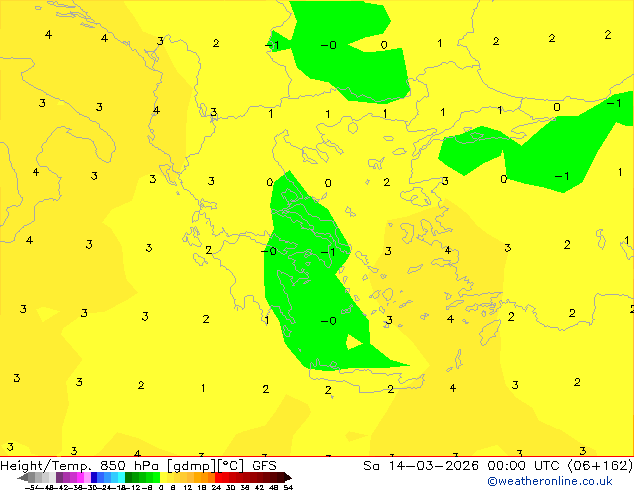This screenshot has height=490, width=634.
Task: Click the dark maroon right arrow end of the color scale
Action: coord(288,477)
